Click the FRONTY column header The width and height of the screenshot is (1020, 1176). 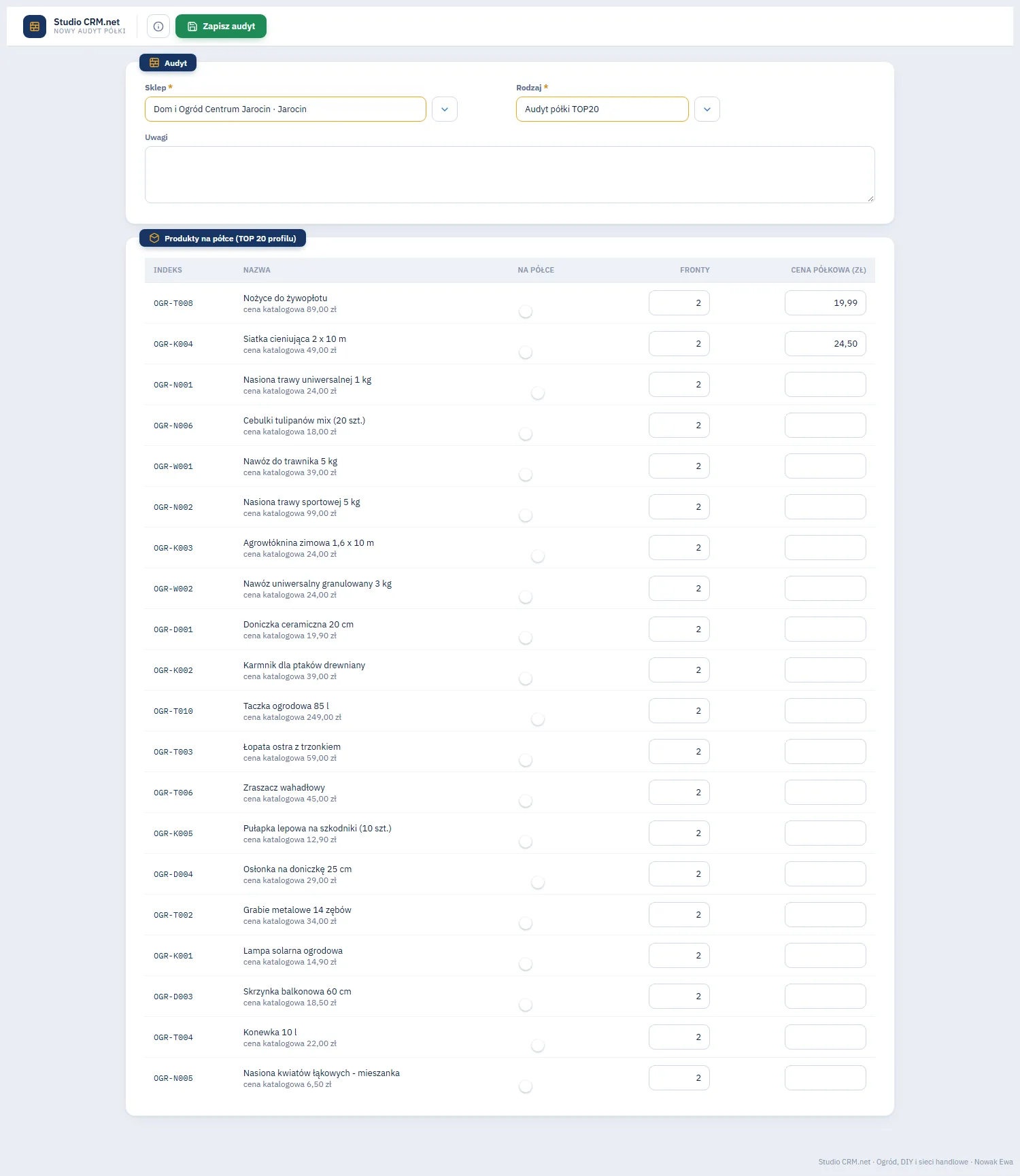pyautogui.click(x=695, y=270)
